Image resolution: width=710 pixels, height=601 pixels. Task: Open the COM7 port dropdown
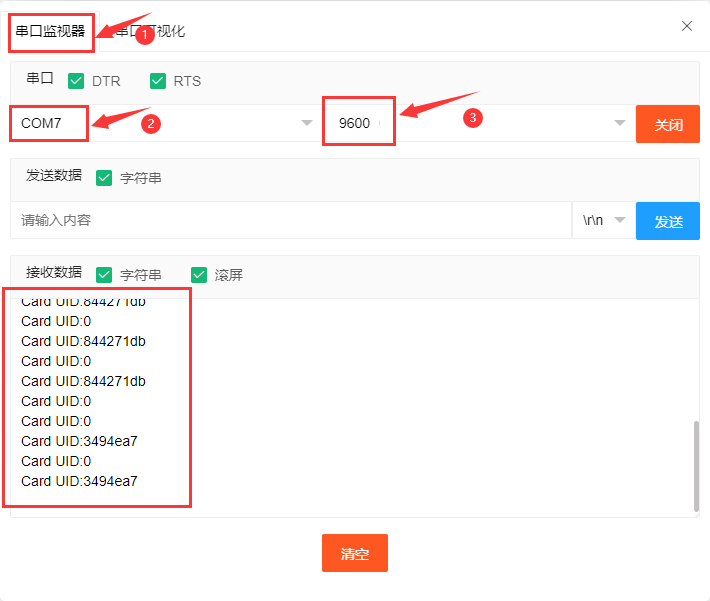point(166,123)
